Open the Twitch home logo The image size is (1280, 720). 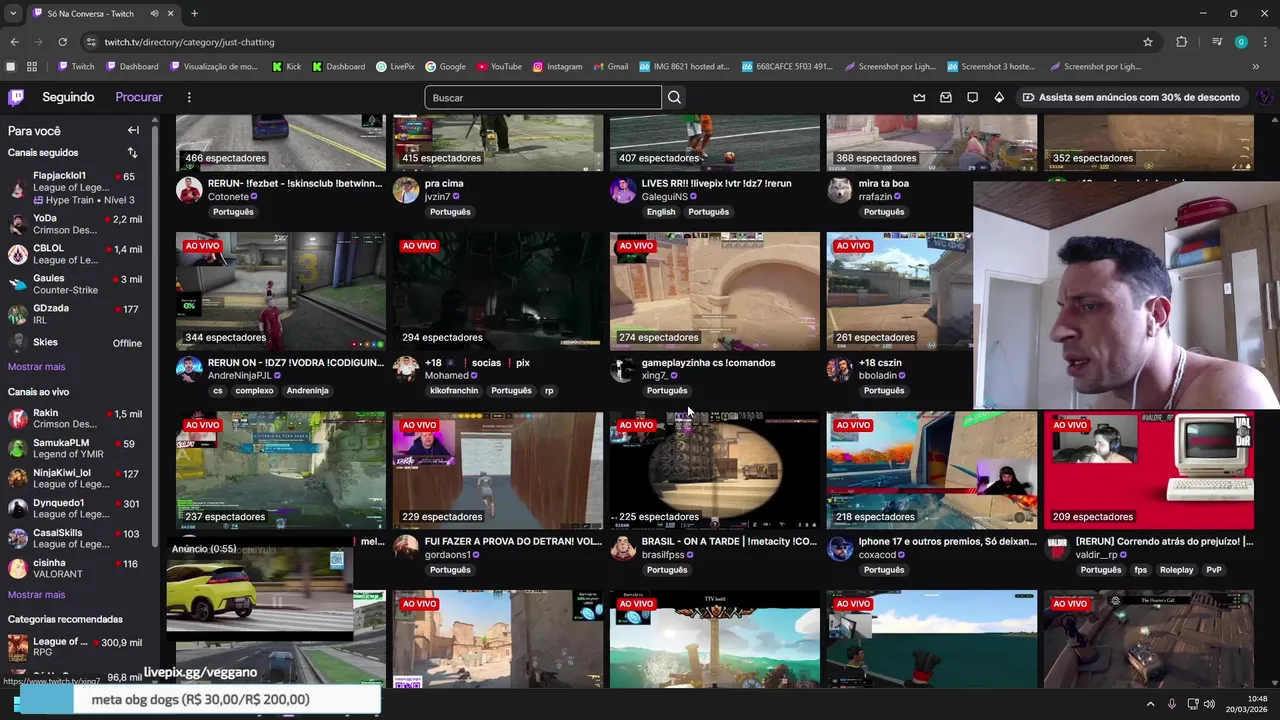point(16,97)
